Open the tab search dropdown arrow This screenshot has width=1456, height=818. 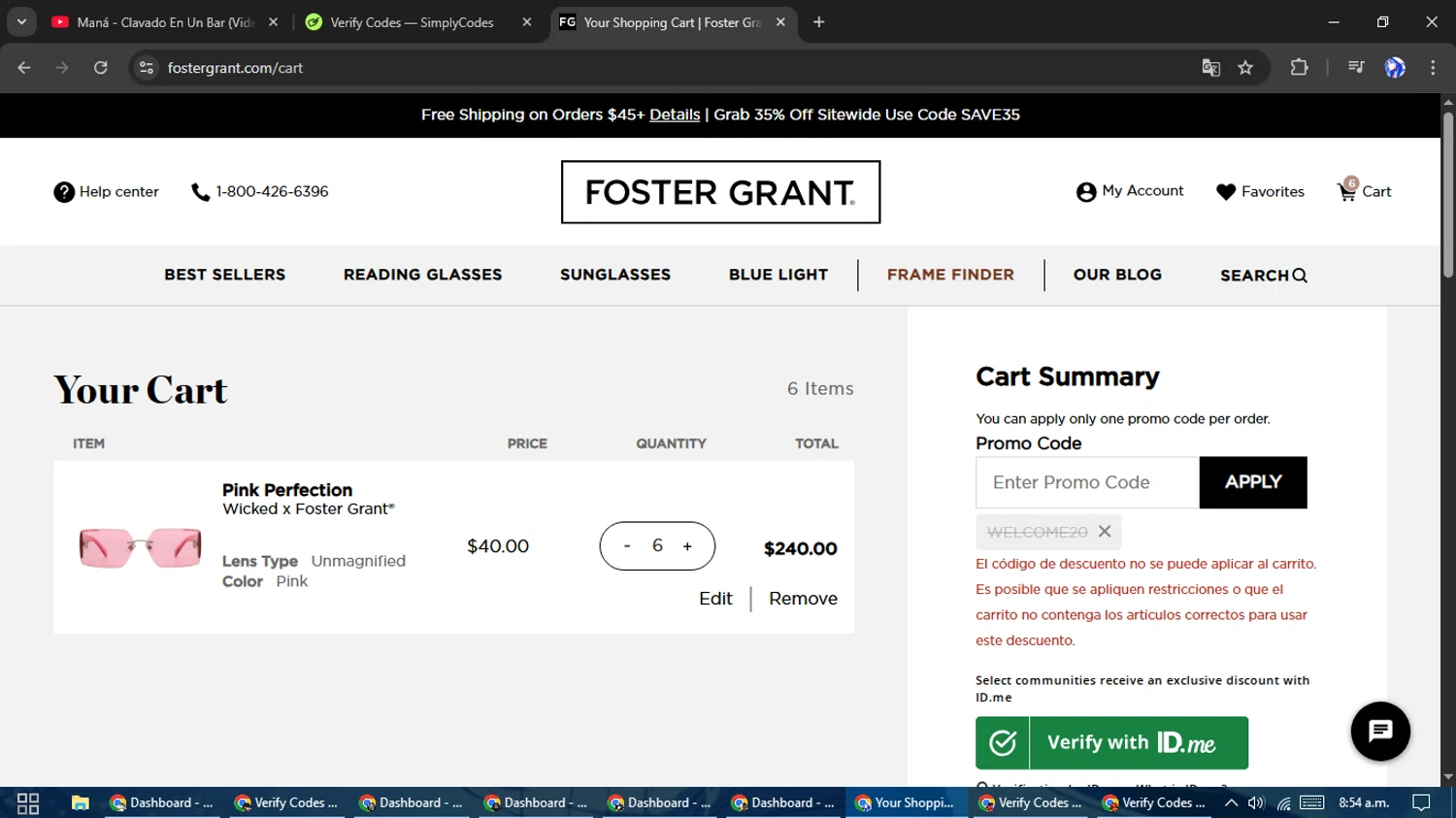click(x=21, y=21)
